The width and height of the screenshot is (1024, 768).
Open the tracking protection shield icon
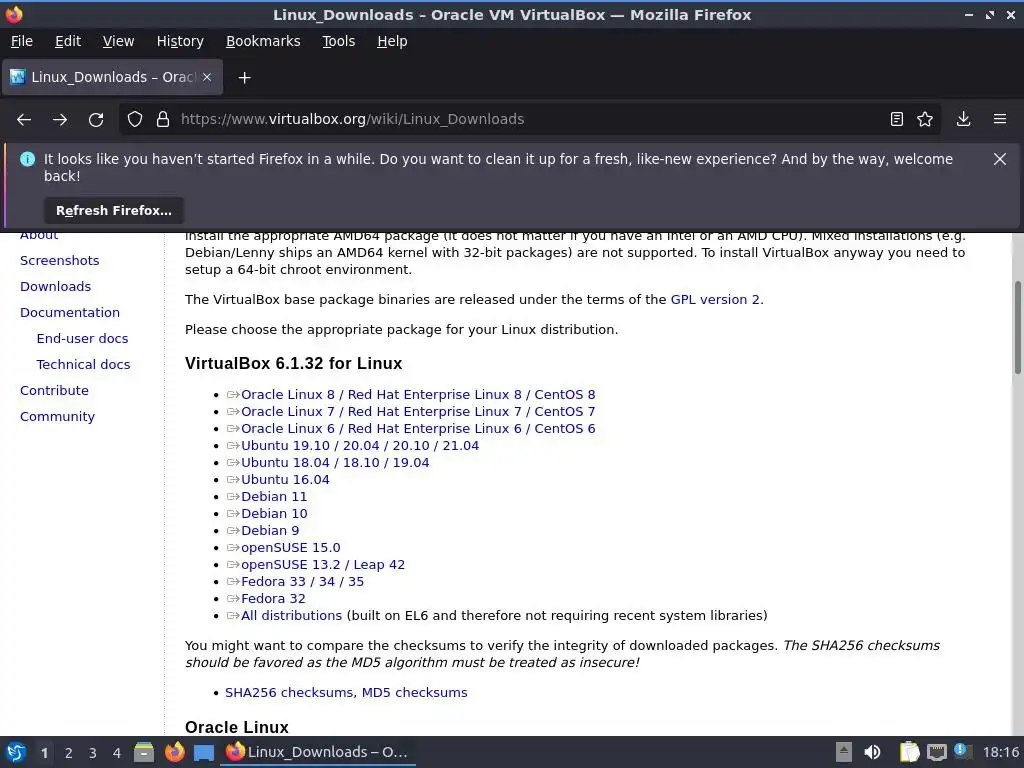point(135,120)
